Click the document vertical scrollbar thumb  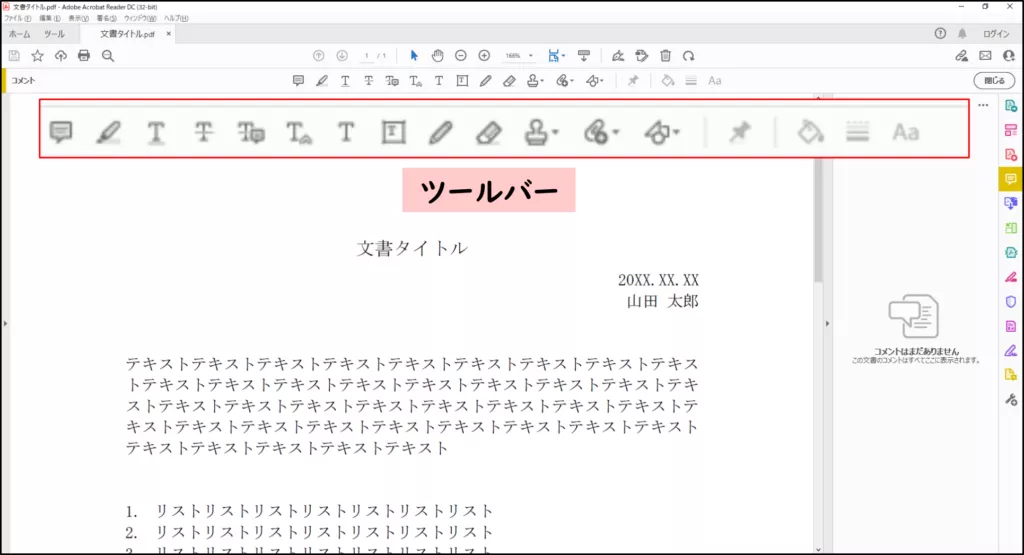pos(818,220)
